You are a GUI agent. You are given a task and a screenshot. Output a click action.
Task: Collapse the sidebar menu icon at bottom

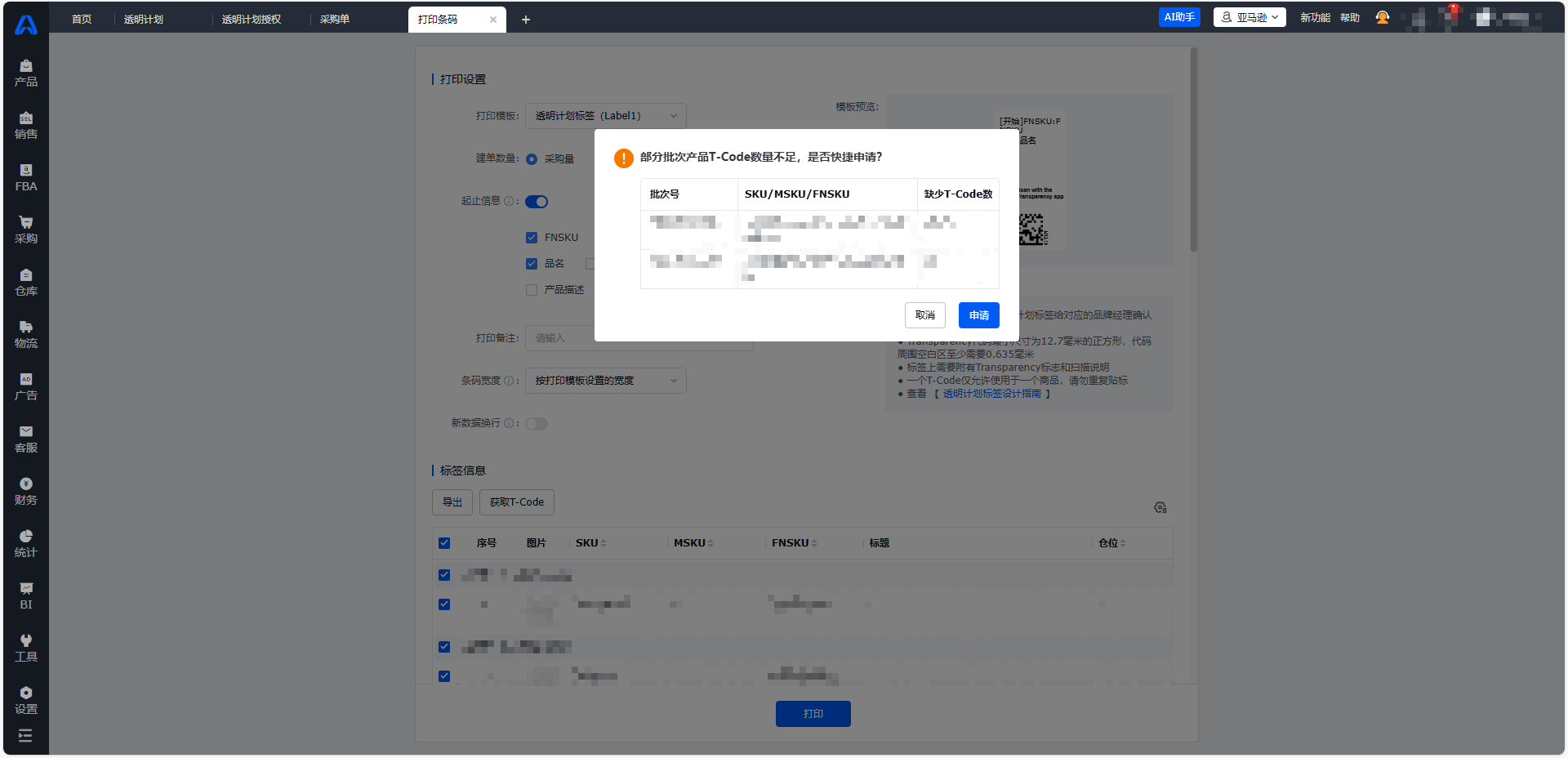click(25, 736)
